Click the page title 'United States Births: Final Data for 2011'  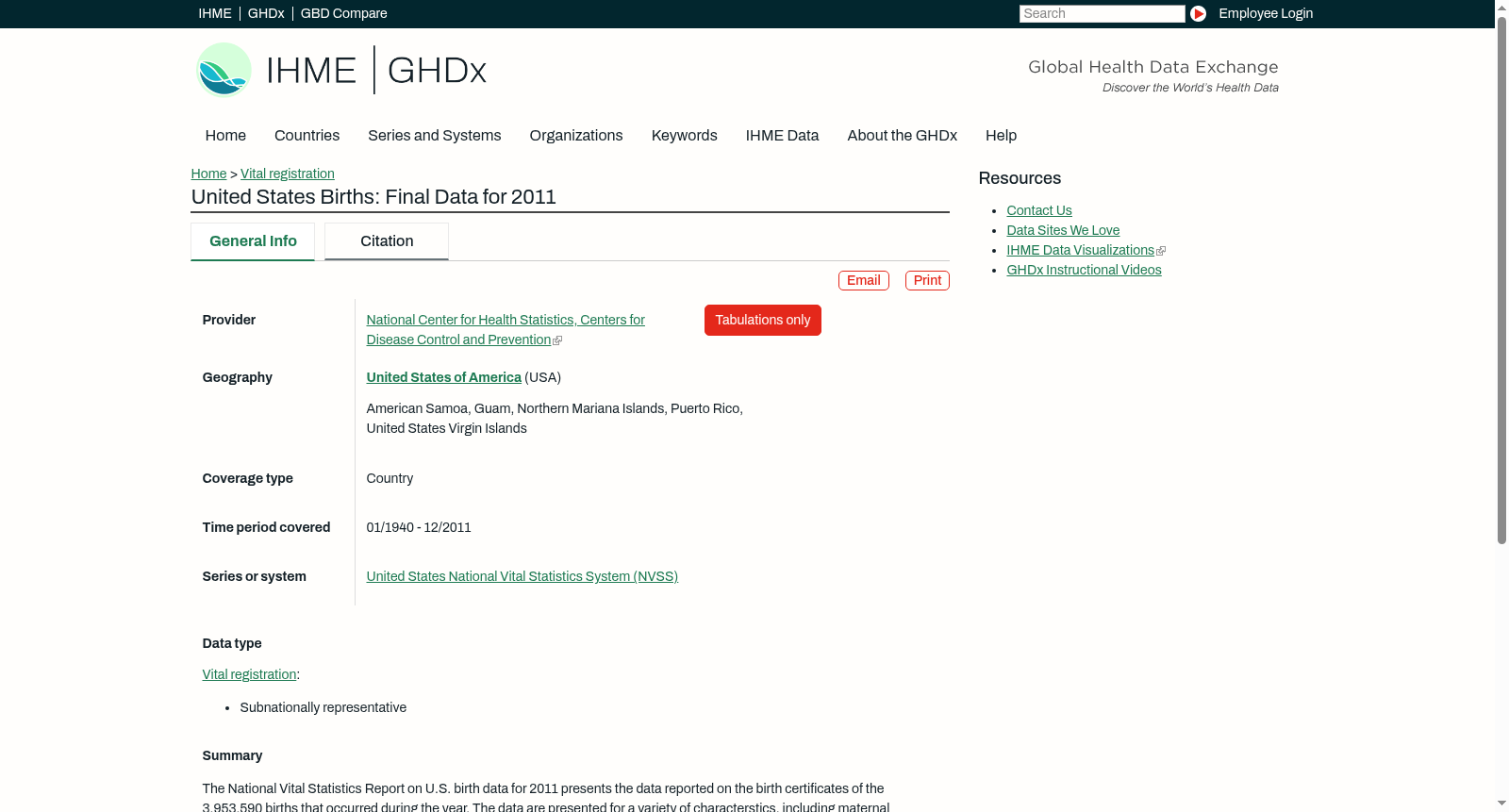pos(373,197)
